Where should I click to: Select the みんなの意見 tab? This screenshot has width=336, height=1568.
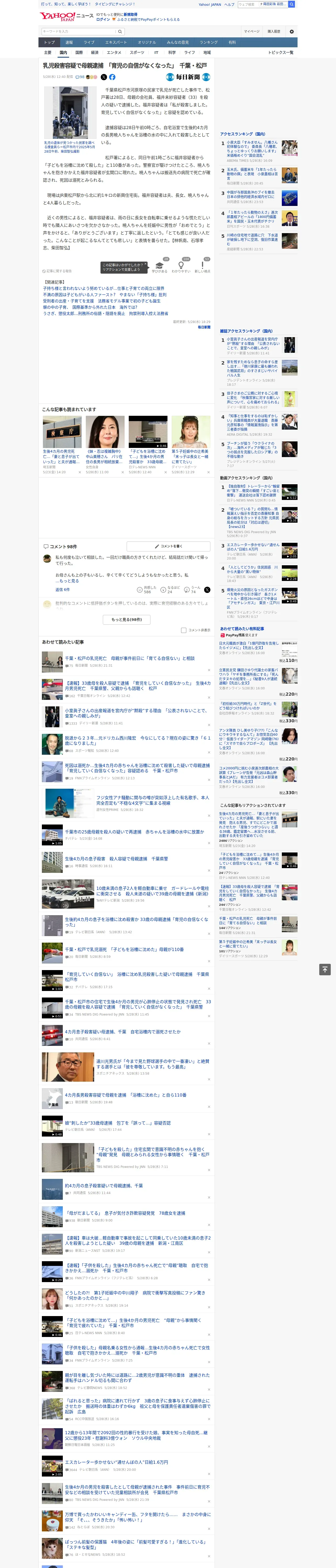177,42
